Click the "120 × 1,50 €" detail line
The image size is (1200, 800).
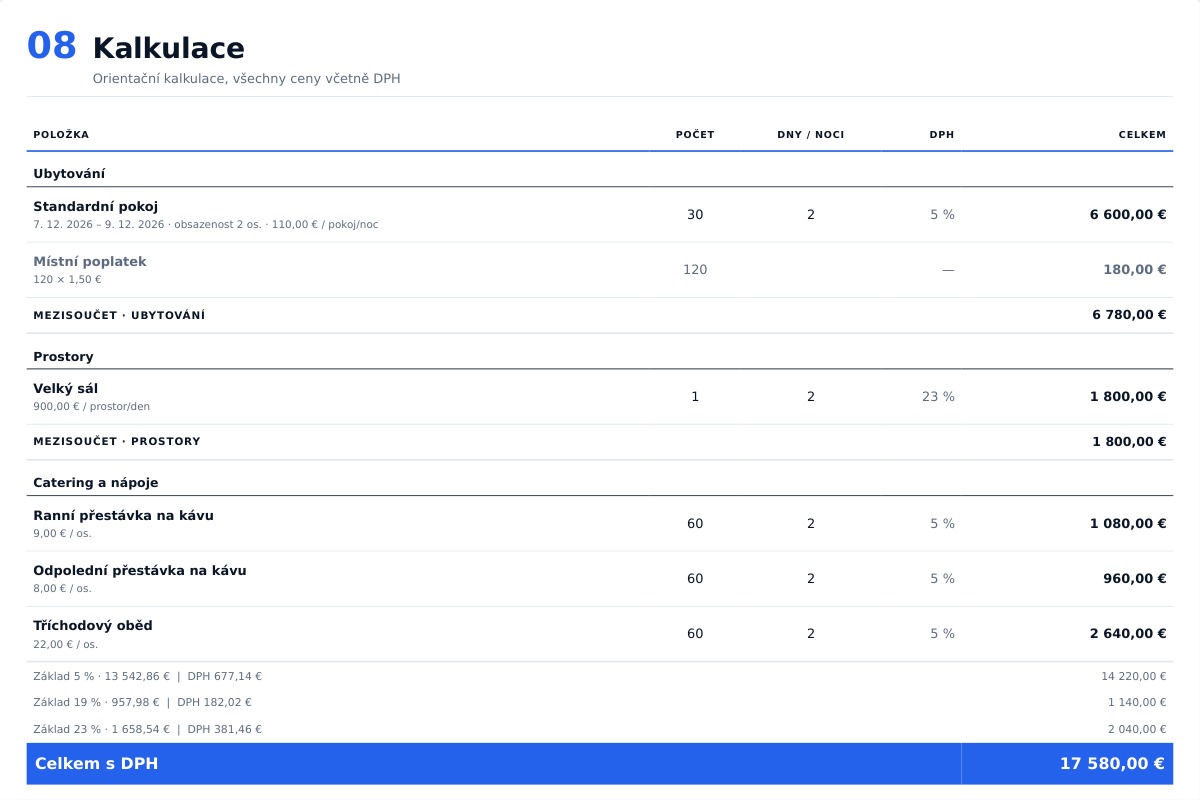point(67,280)
